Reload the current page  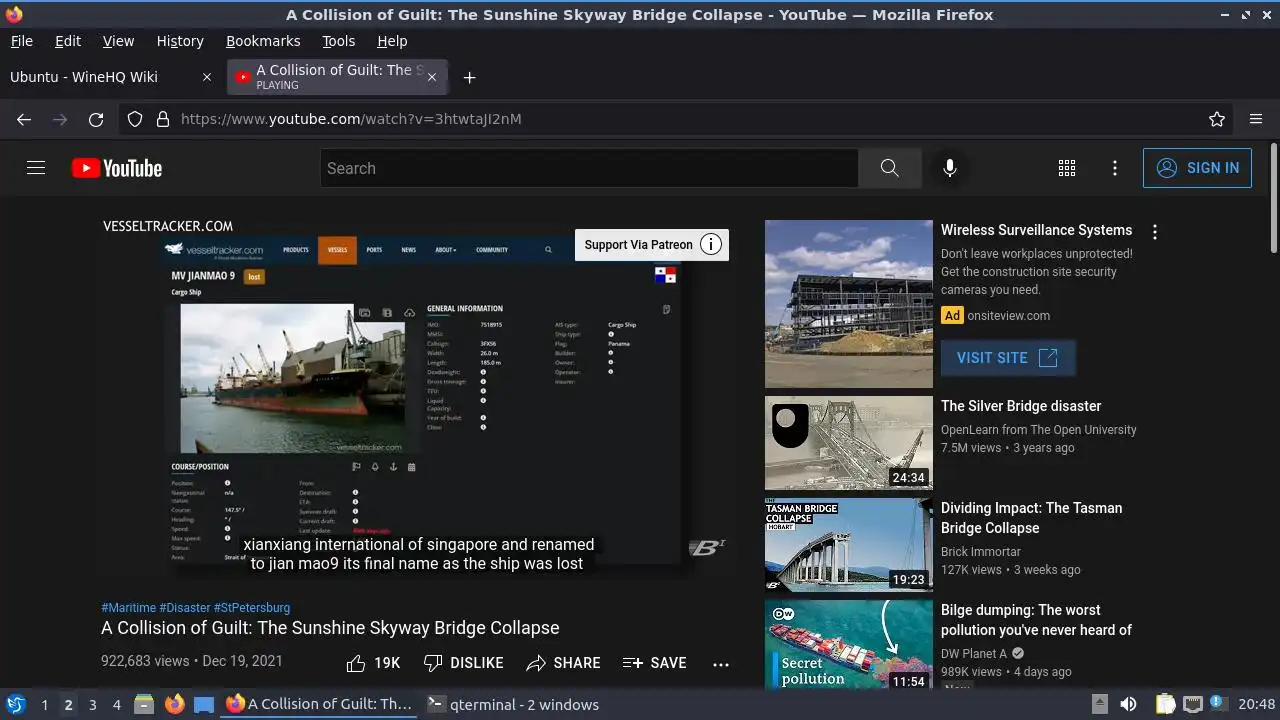(x=96, y=119)
